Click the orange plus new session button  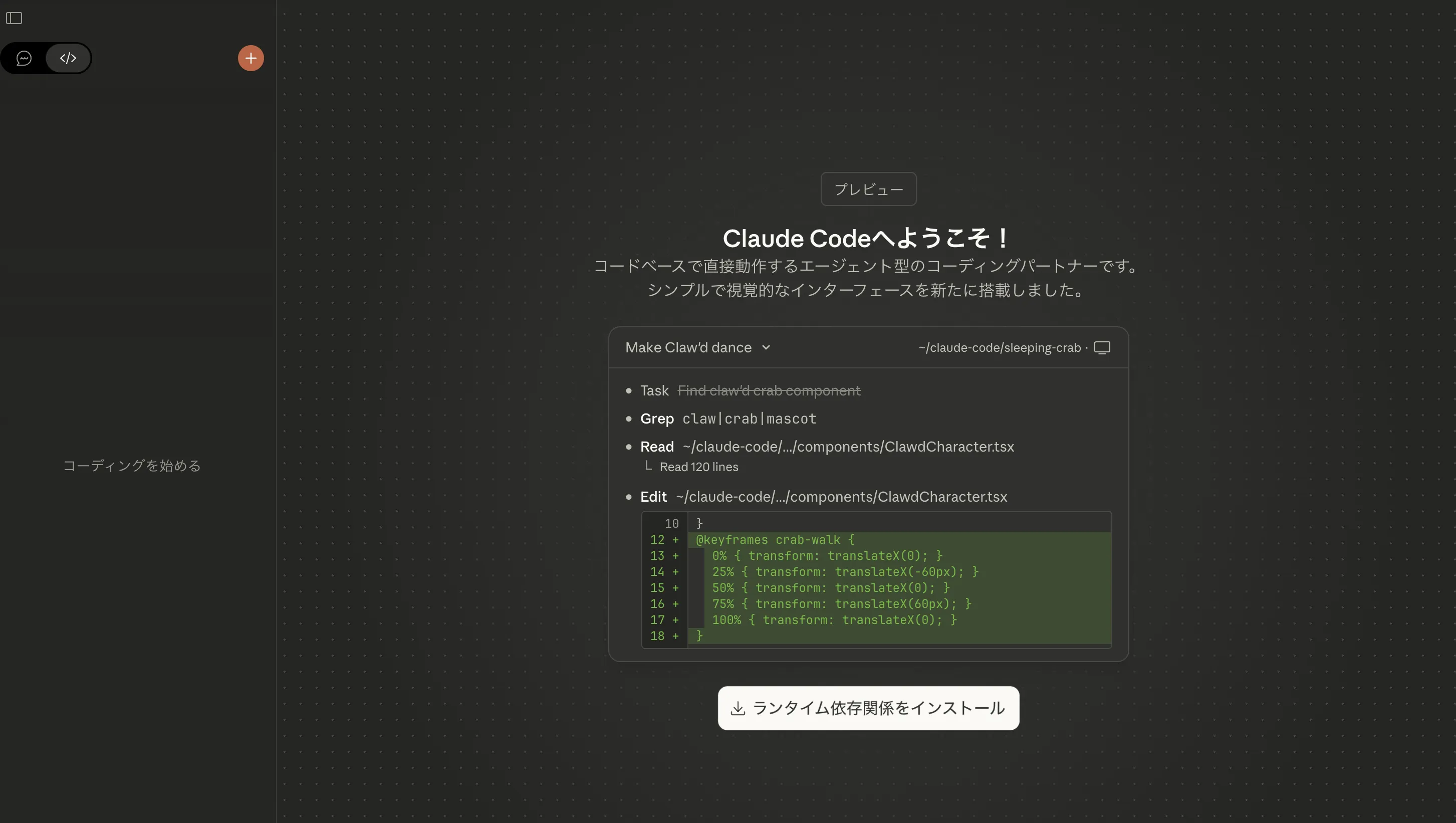click(x=251, y=58)
